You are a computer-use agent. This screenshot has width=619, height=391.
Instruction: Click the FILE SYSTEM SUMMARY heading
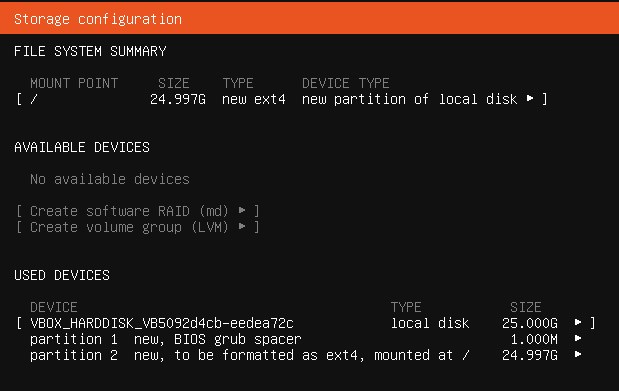pyautogui.click(x=90, y=51)
